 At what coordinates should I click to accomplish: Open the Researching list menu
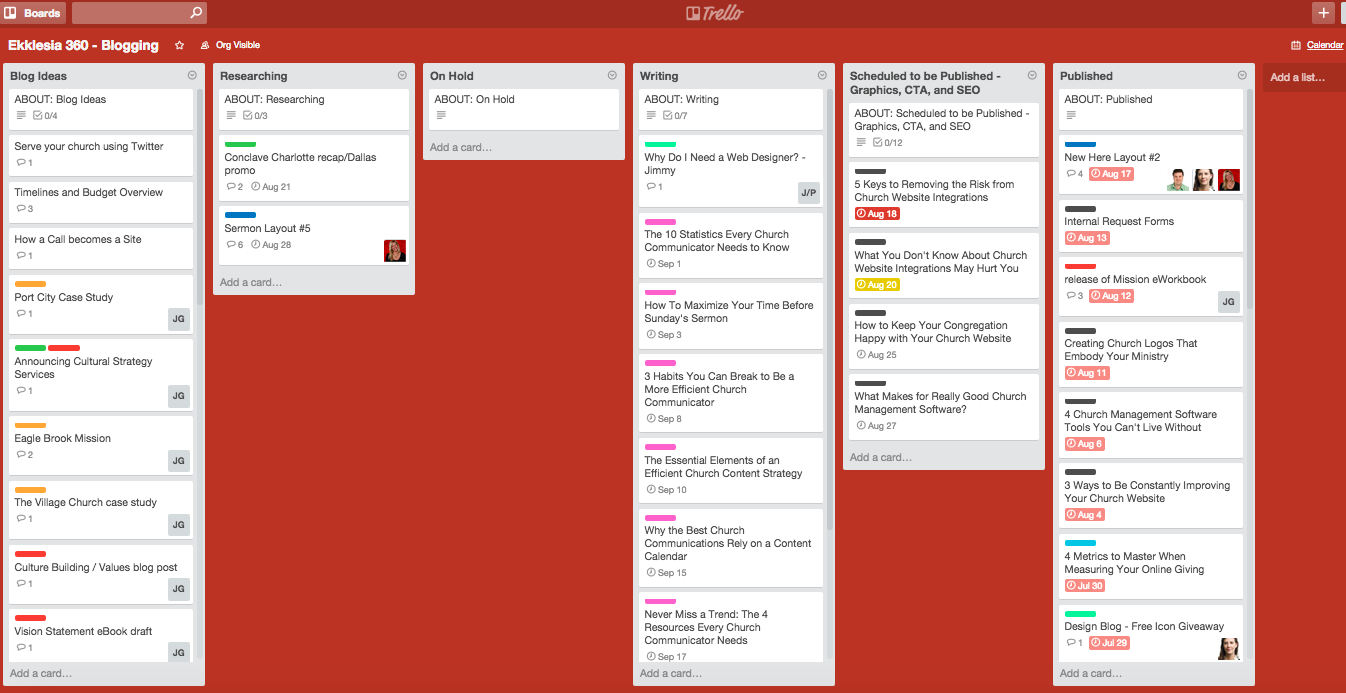click(401, 75)
